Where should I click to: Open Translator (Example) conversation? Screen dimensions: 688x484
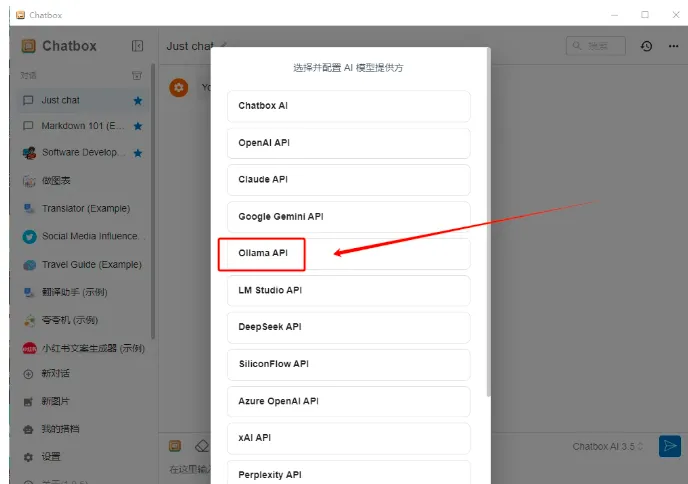(83, 208)
